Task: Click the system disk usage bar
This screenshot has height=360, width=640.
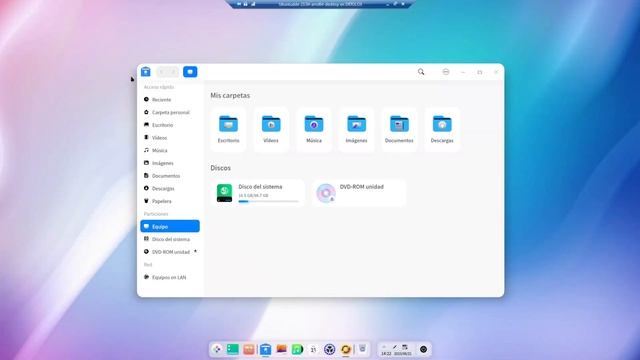Action: pyautogui.click(x=269, y=201)
